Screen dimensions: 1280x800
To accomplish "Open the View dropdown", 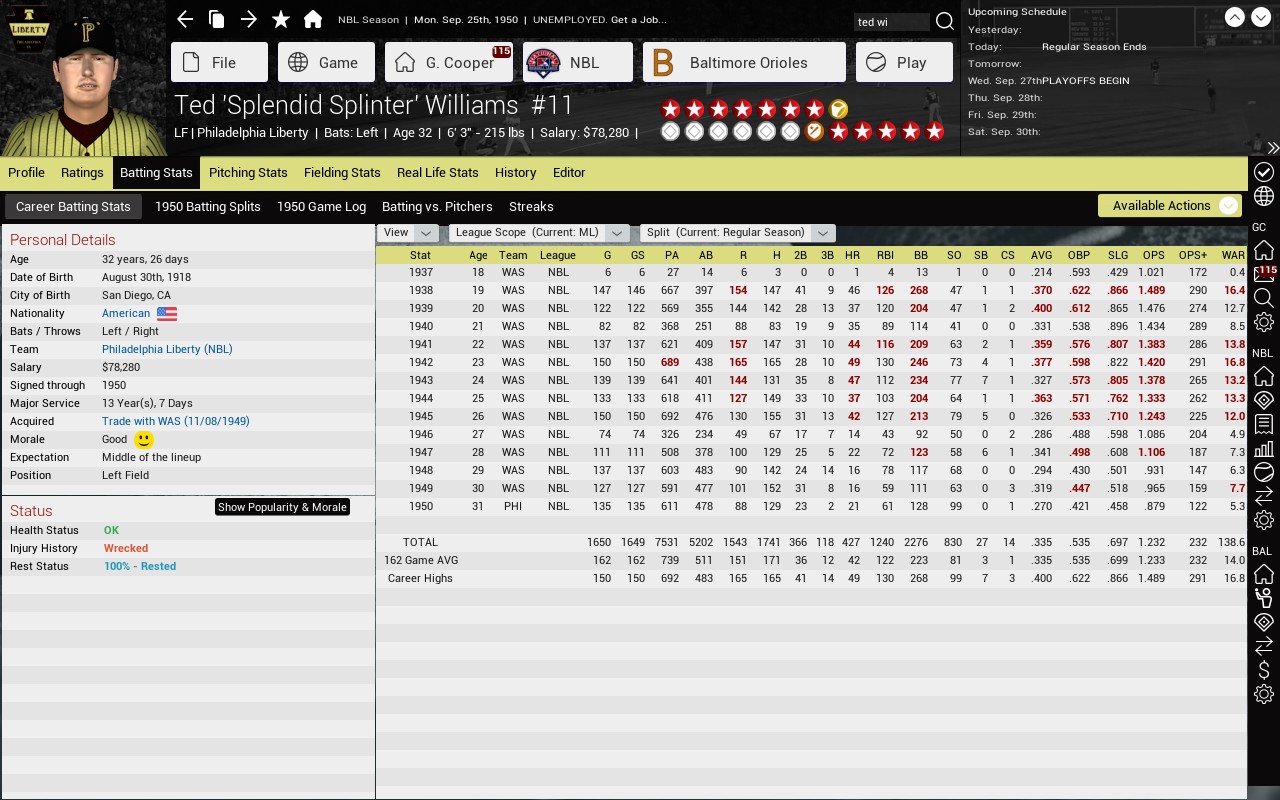I will click(408, 232).
